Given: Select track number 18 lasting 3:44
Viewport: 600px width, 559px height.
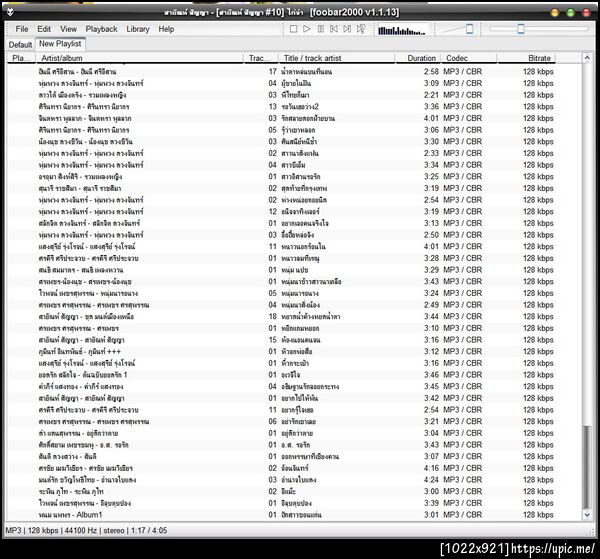Looking at the screenshot, I should (x=295, y=316).
